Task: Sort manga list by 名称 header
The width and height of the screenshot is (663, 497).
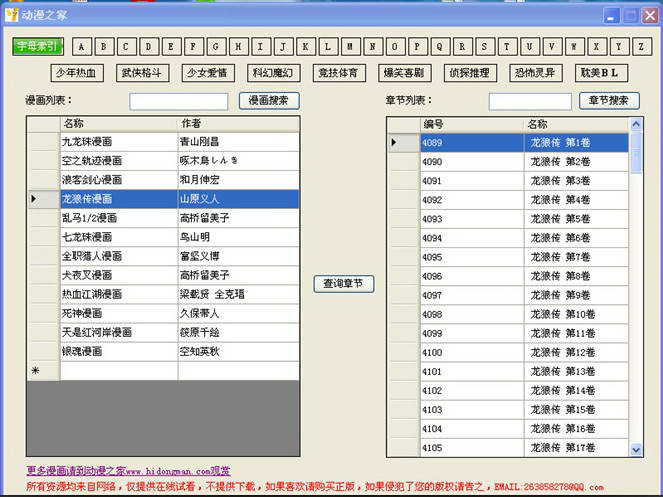Action: tap(119, 124)
